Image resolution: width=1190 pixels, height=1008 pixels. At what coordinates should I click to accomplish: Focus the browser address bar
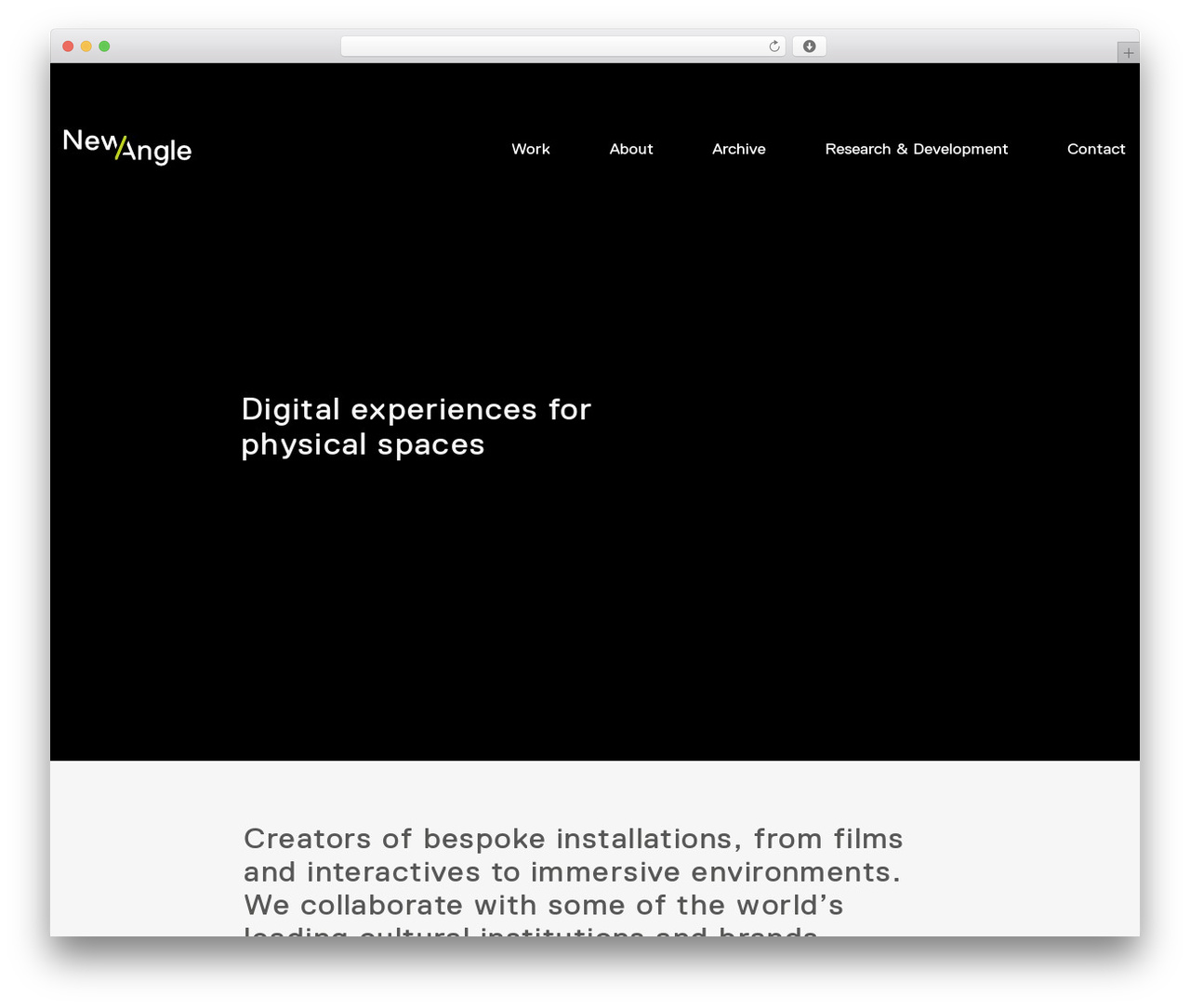point(563,46)
